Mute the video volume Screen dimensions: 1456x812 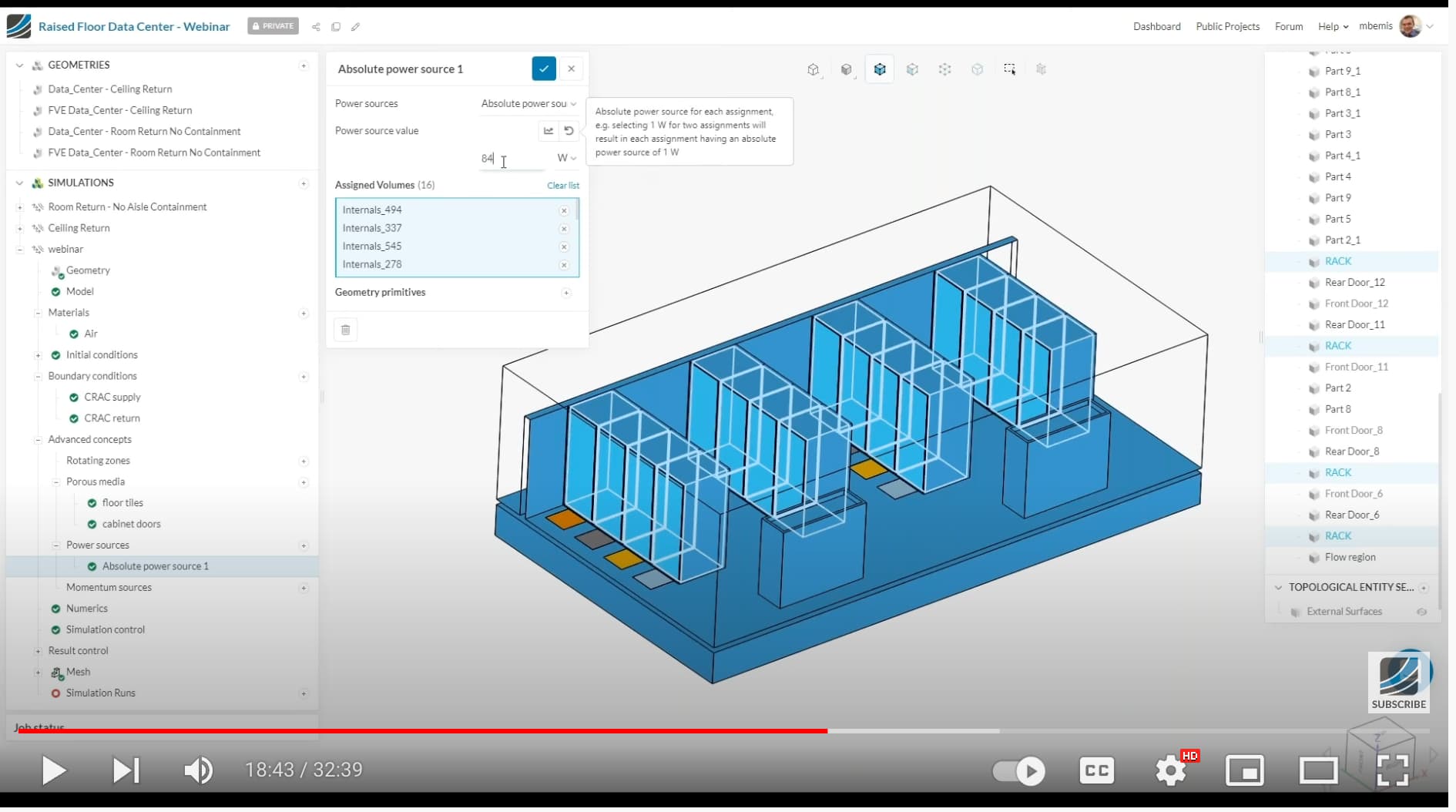(x=198, y=770)
